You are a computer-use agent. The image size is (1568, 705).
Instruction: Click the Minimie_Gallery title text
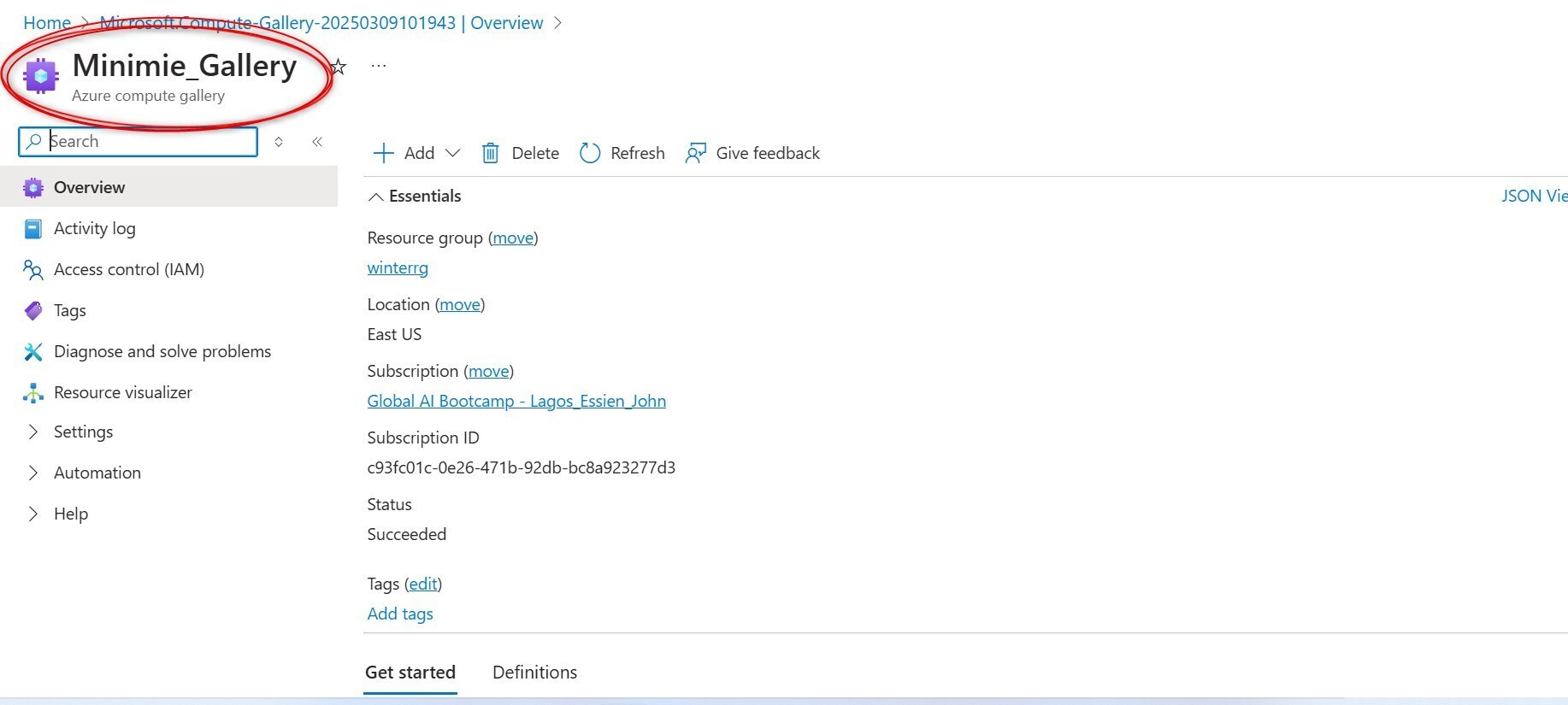185,66
